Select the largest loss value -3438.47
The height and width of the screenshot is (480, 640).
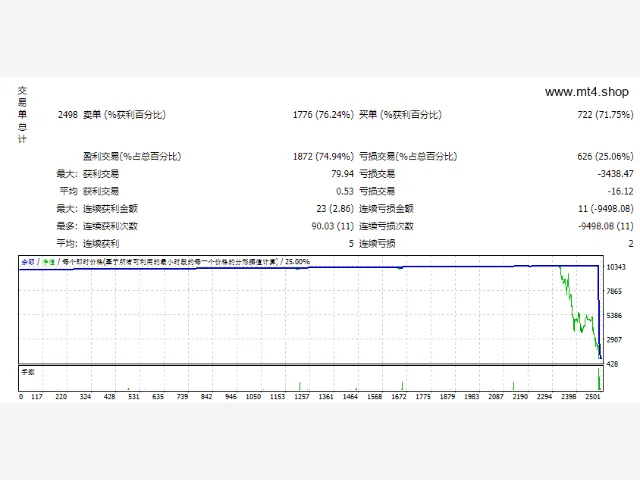[616, 174]
